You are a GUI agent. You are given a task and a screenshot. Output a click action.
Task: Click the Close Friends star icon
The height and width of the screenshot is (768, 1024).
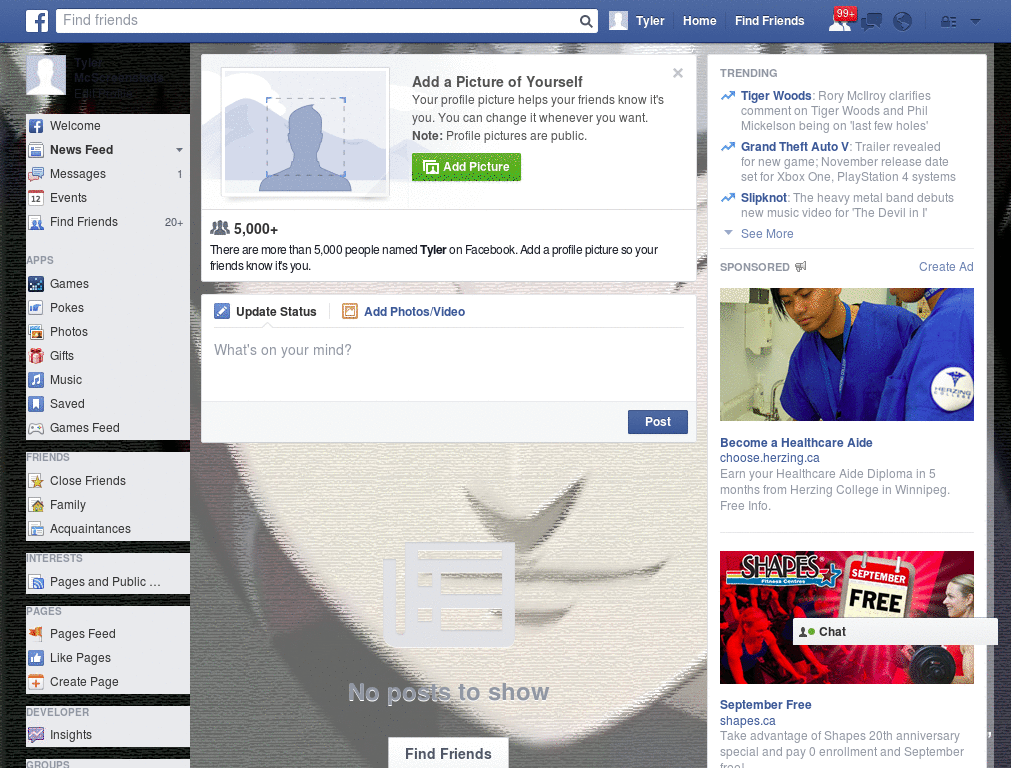click(x=36, y=481)
